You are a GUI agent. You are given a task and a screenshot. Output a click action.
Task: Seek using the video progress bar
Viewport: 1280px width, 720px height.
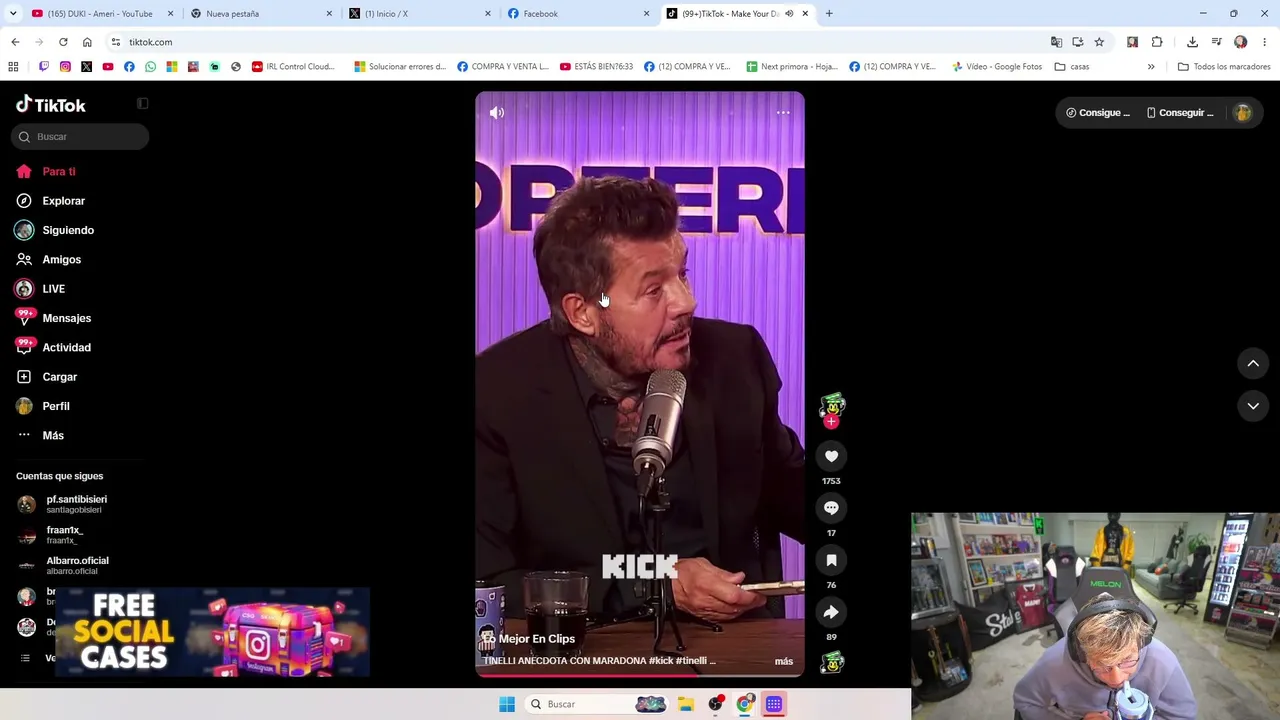(640, 675)
